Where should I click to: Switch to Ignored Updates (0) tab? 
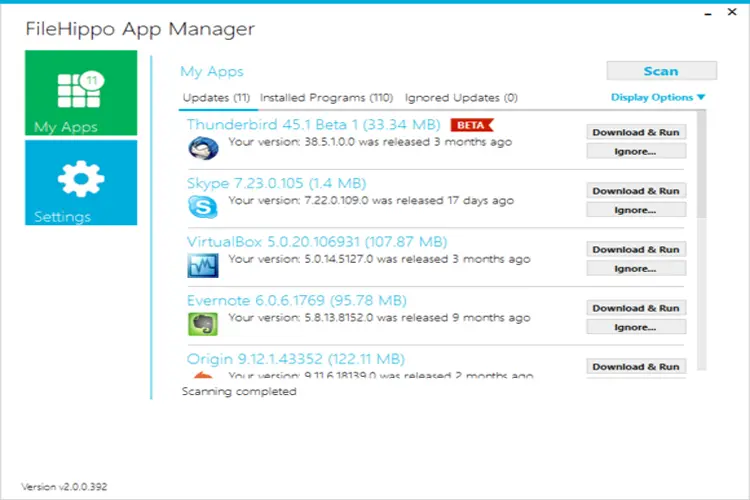(x=461, y=98)
